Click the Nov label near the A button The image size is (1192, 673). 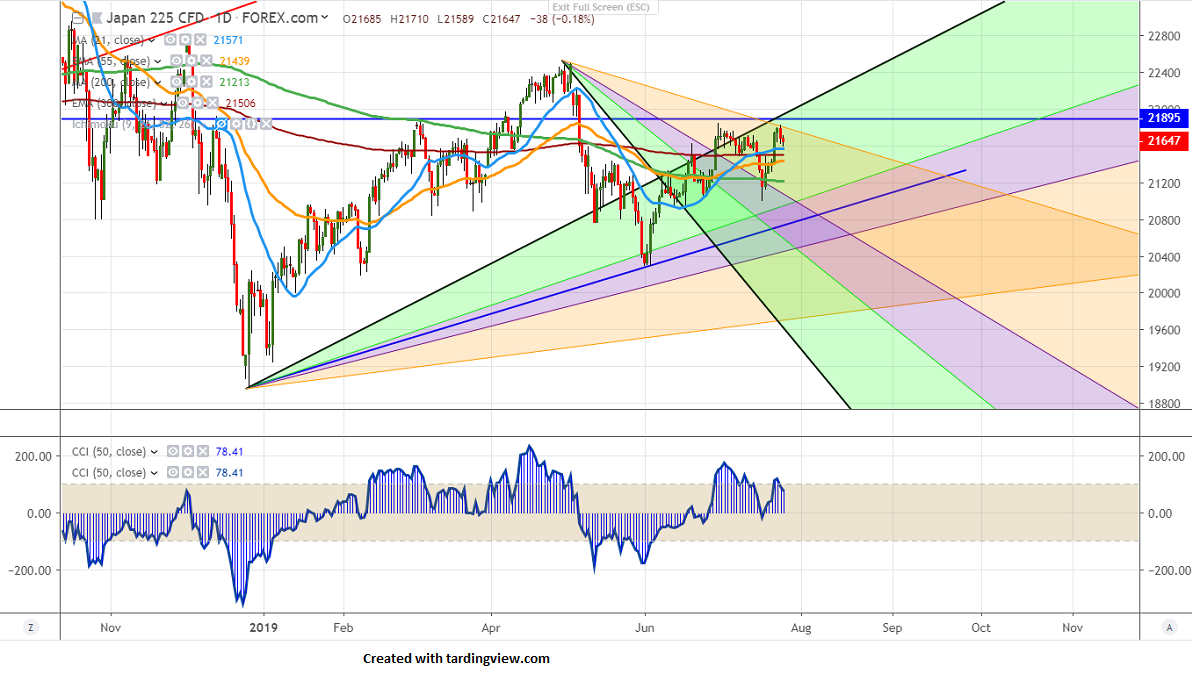pos(1073,628)
